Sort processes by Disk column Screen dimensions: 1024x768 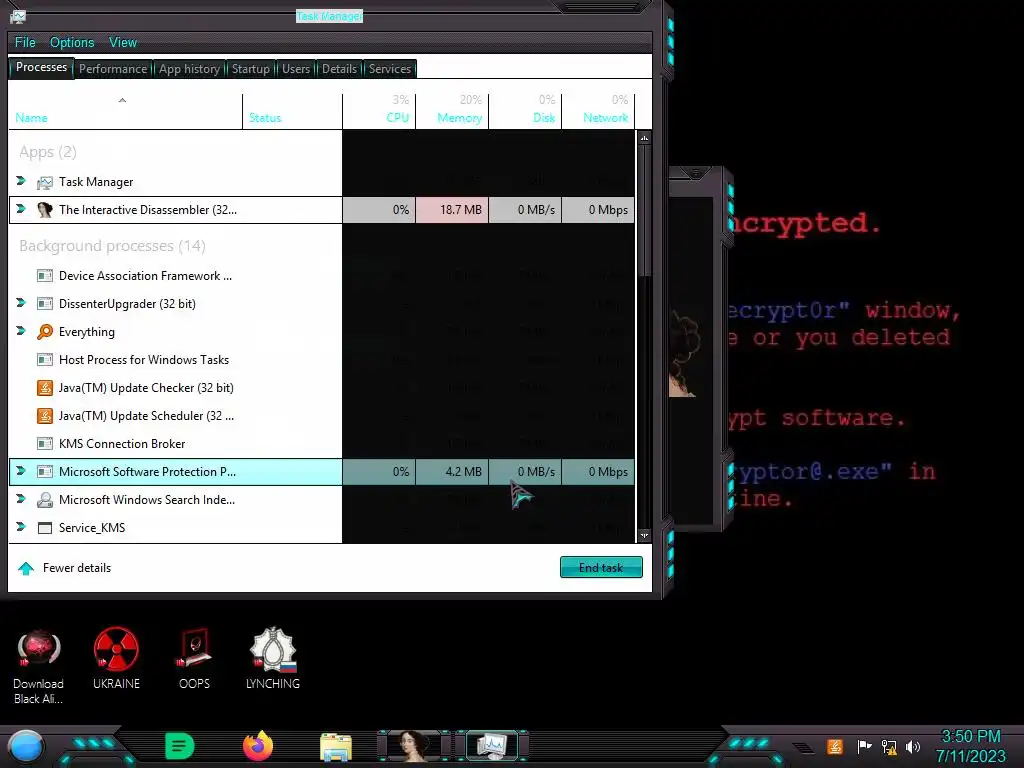pyautogui.click(x=525, y=111)
